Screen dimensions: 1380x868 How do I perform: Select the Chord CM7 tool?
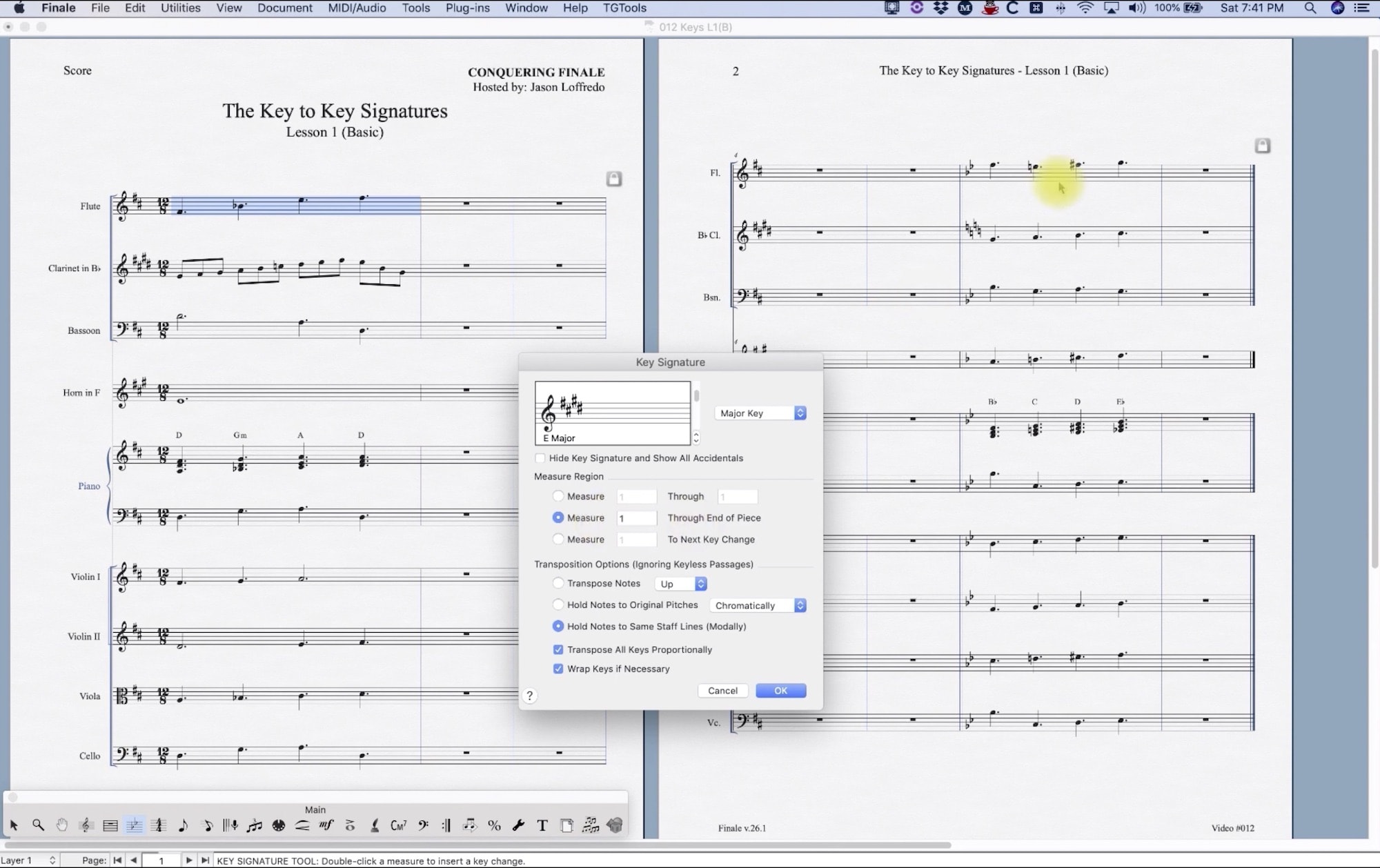tap(399, 825)
